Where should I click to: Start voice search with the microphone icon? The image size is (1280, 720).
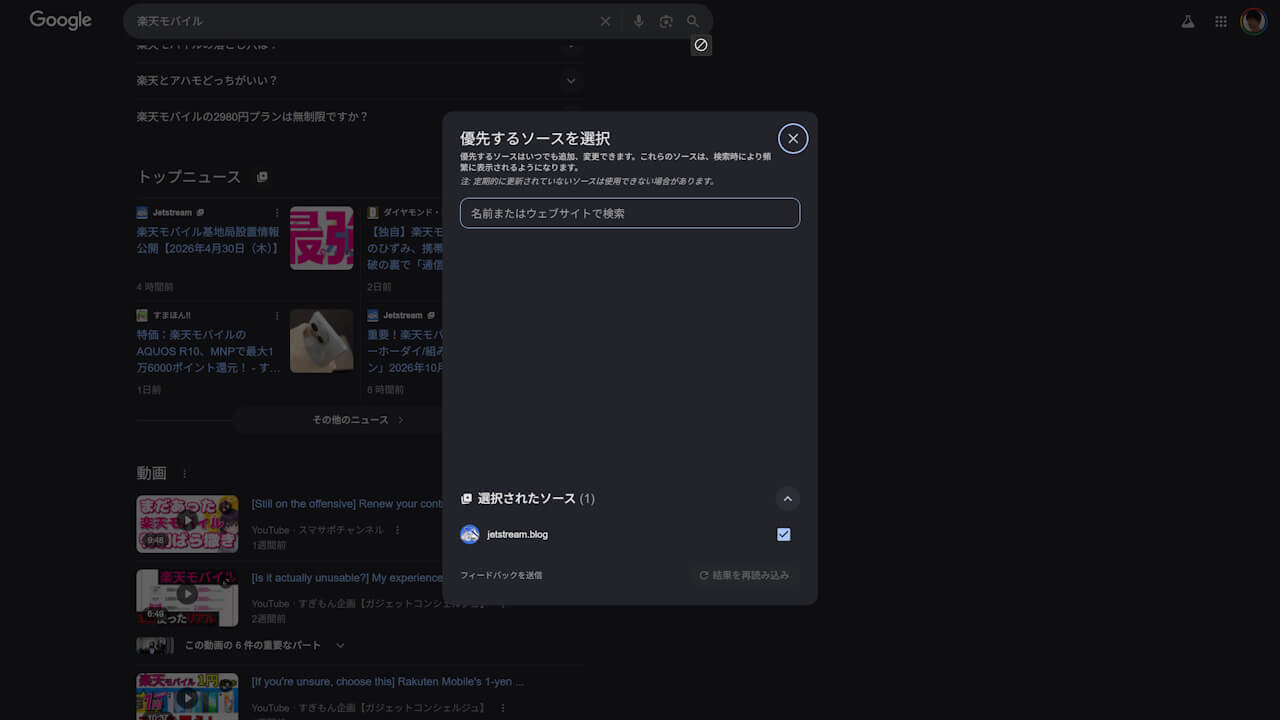(x=639, y=21)
